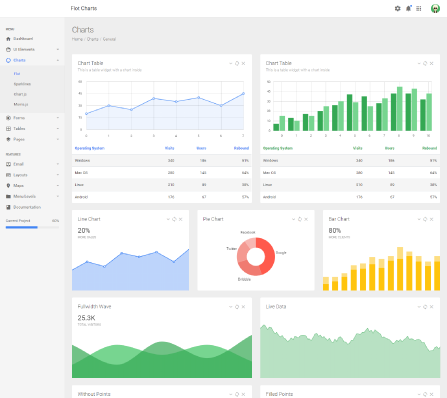Open the apps grid icon in top bar
Screen dimensions: 447x398
point(419,8)
